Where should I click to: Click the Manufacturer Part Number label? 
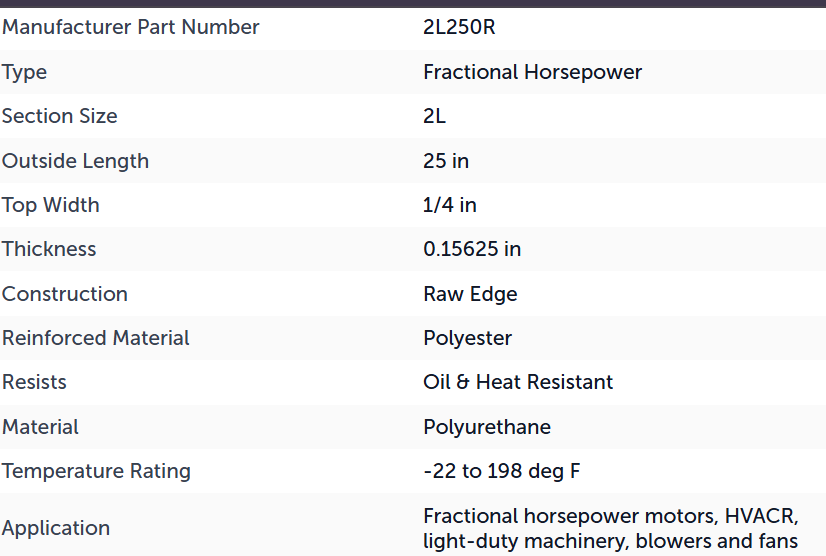point(131,27)
